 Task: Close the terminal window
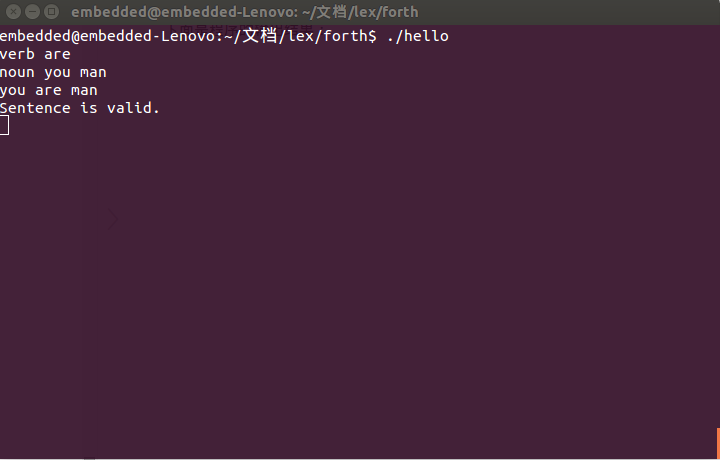pos(11,12)
